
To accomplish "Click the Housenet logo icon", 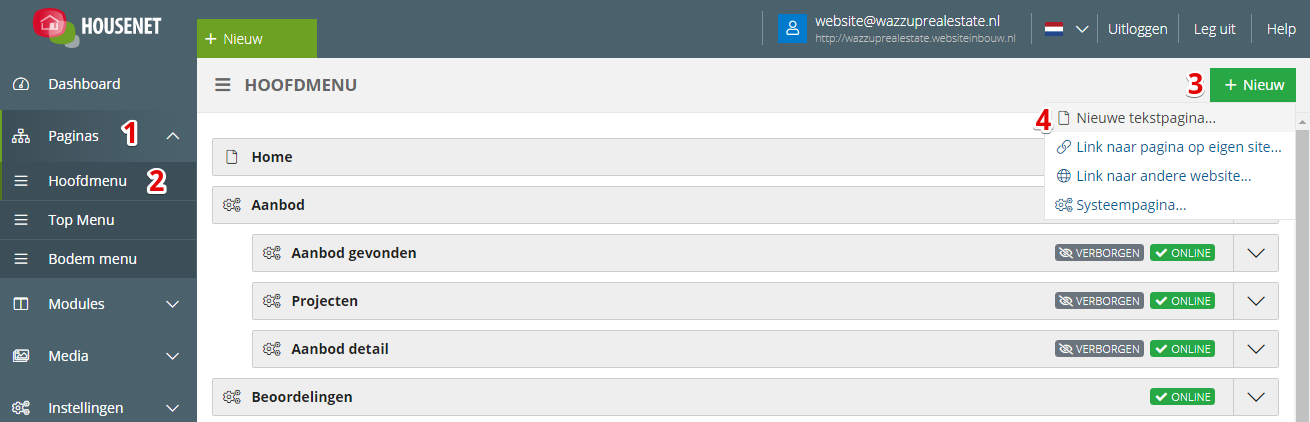I will [57, 25].
